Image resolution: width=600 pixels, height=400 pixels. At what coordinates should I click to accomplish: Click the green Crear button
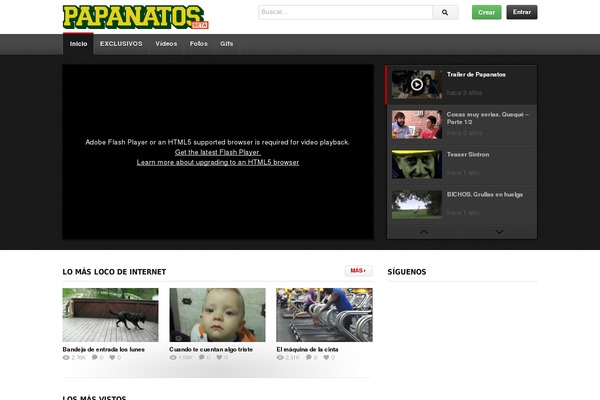pyautogui.click(x=486, y=12)
